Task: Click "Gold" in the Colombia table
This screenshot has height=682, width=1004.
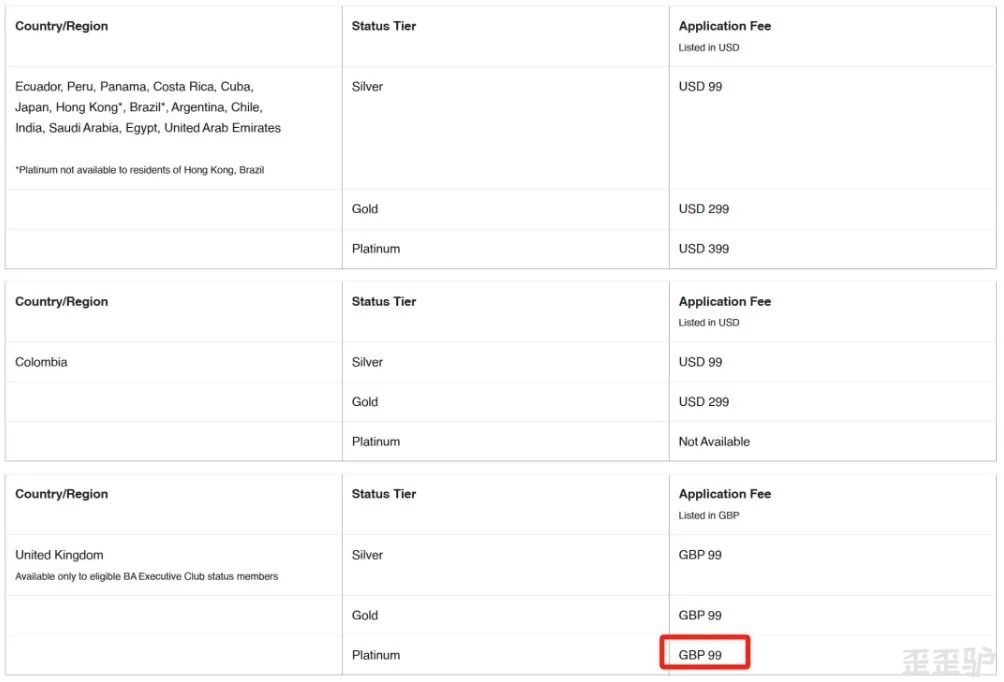Action: tap(365, 402)
